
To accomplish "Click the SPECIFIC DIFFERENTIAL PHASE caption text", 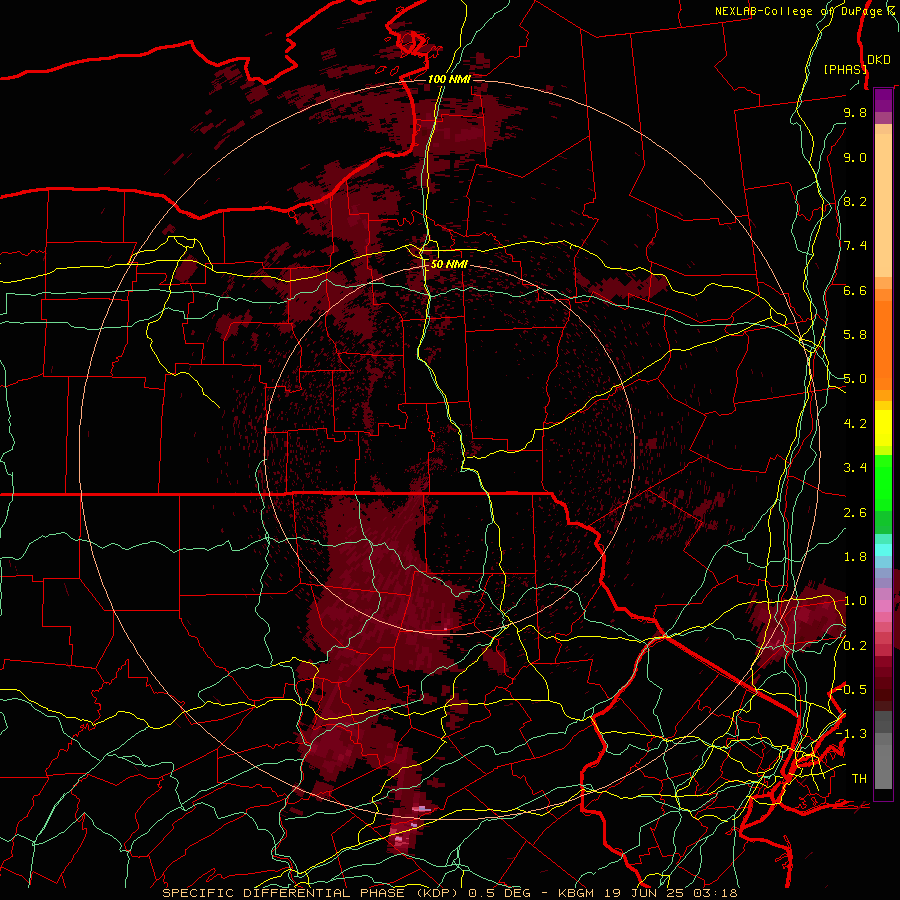I will pos(284,893).
